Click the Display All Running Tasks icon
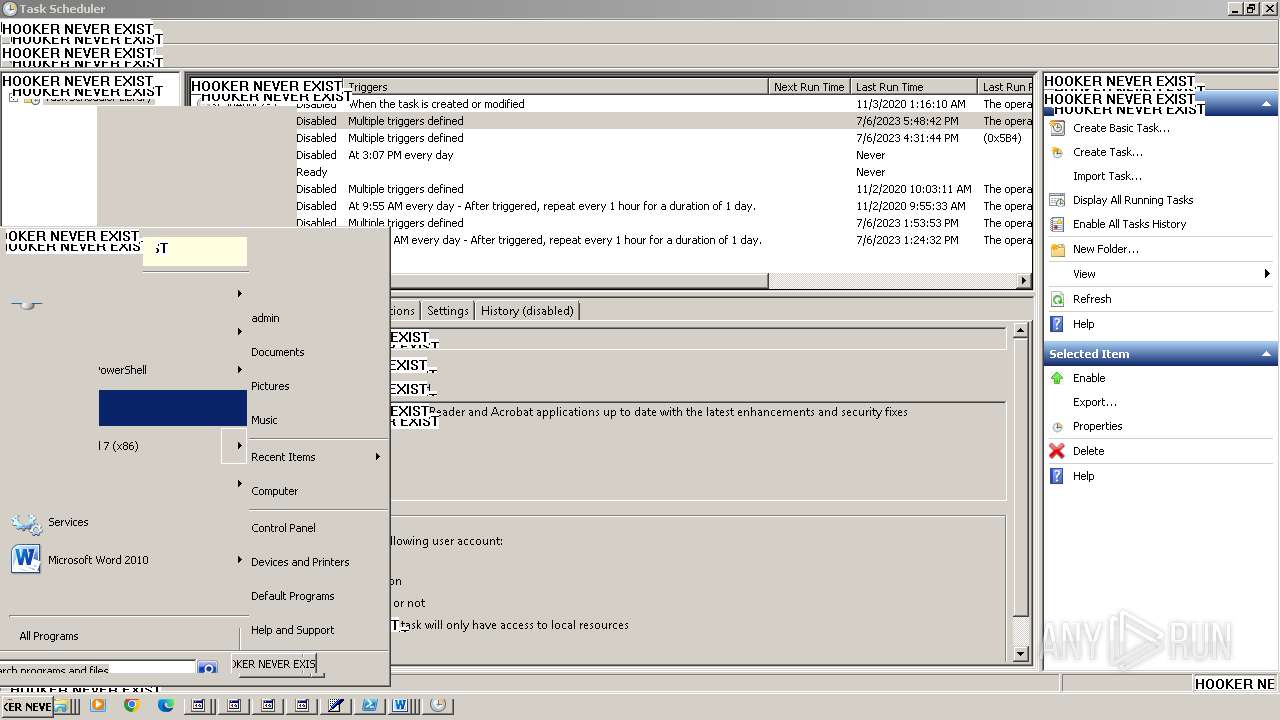The height and width of the screenshot is (720, 1280). [x=1057, y=200]
